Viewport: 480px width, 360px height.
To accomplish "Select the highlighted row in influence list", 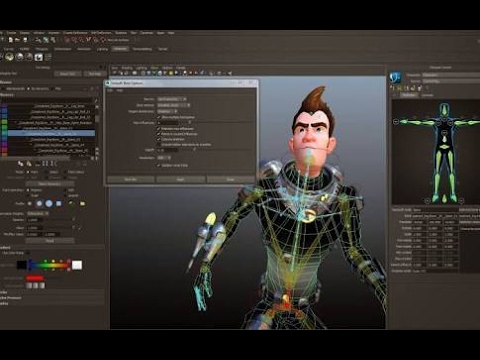I will click(x=51, y=133).
